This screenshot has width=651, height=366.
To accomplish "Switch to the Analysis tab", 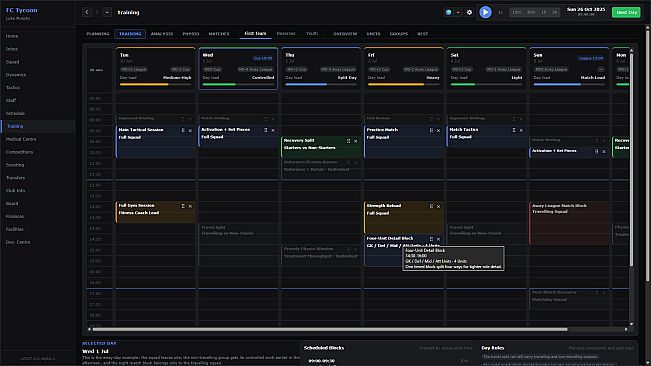I will tap(162, 34).
